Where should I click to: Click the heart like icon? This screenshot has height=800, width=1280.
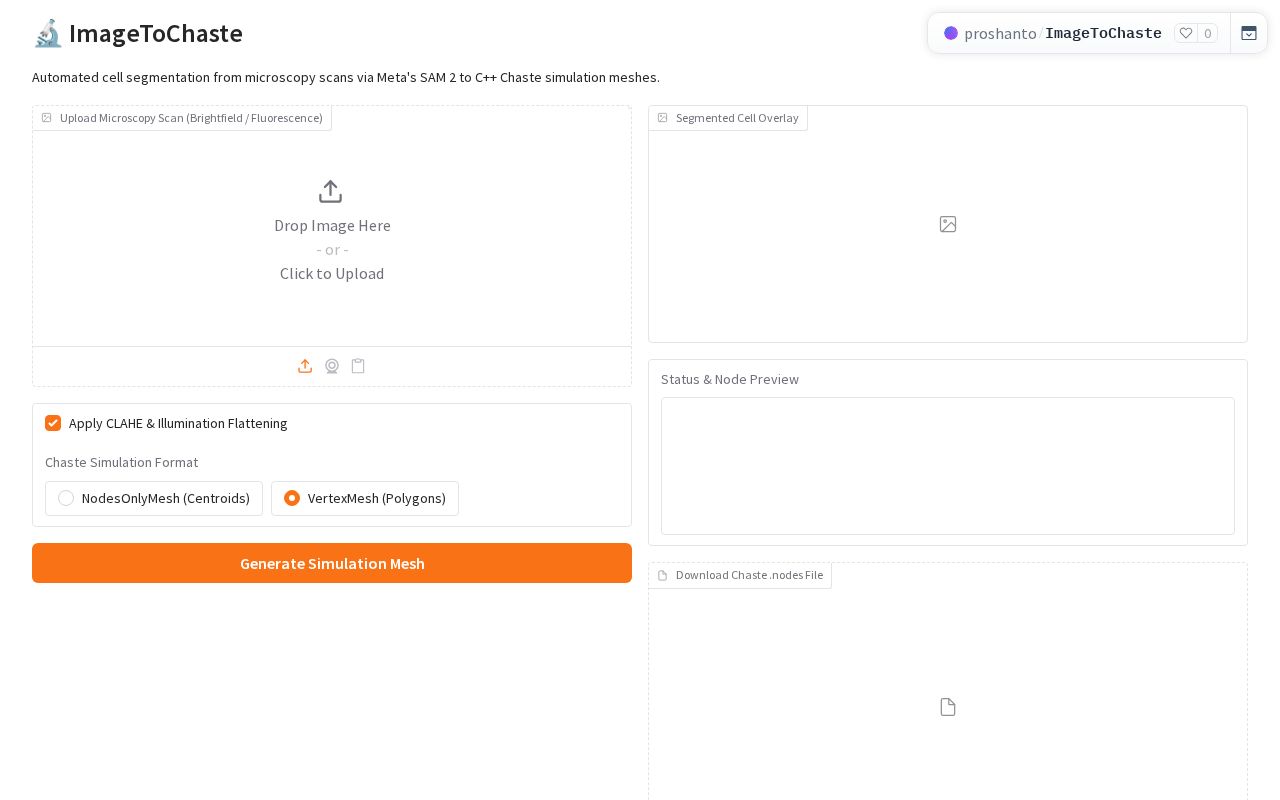point(1186,33)
